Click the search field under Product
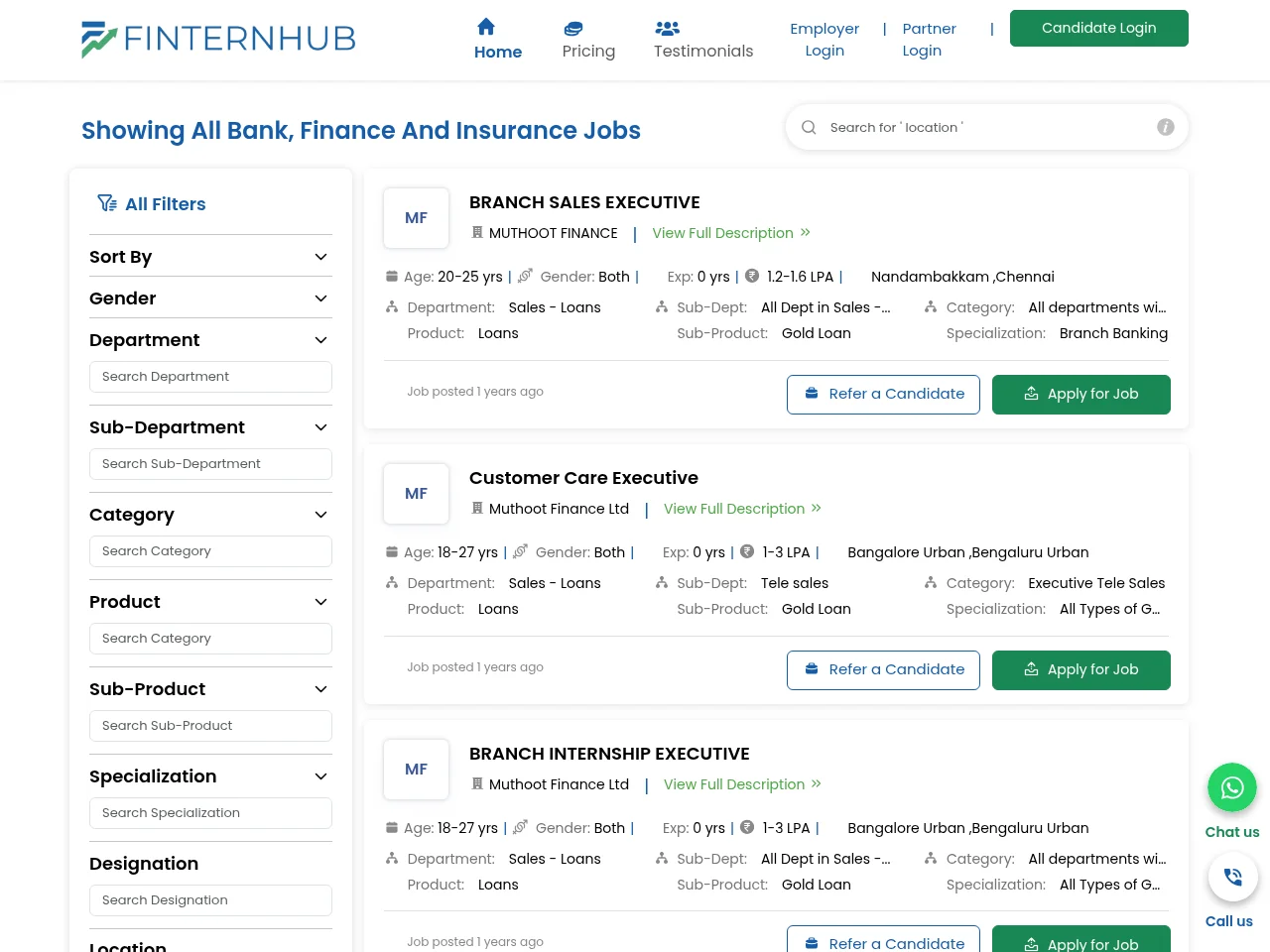 [x=210, y=639]
